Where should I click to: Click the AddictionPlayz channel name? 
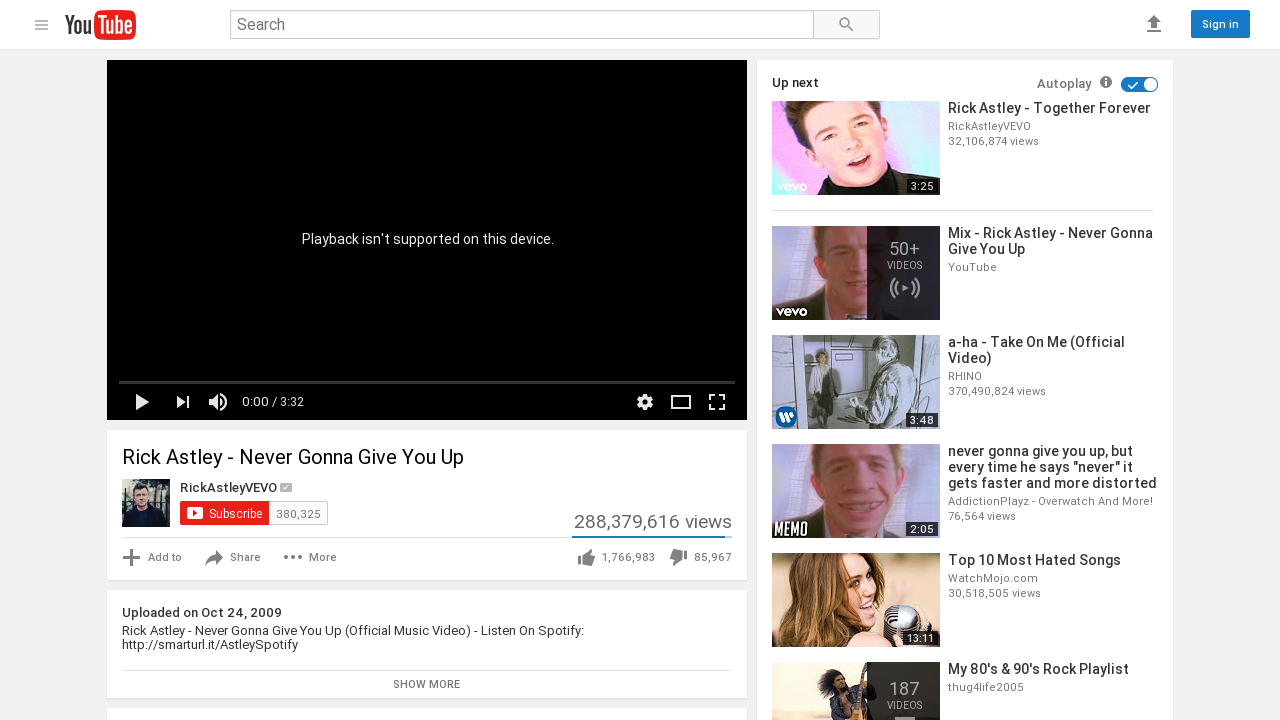(1050, 501)
